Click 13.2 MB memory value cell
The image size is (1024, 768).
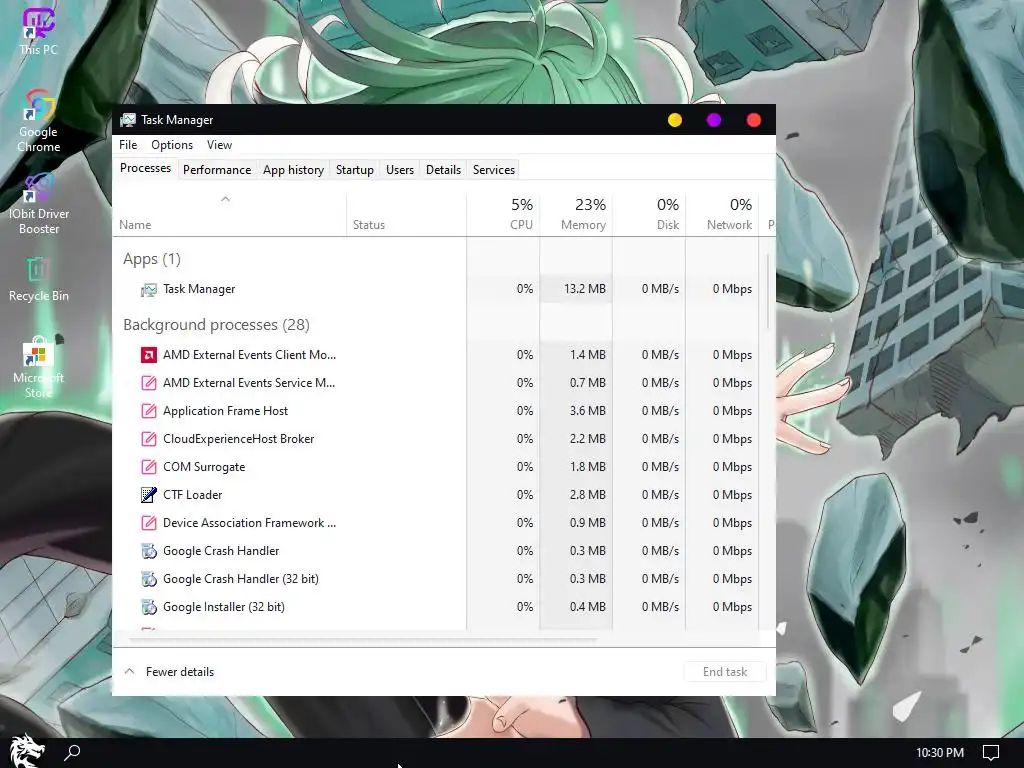pyautogui.click(x=576, y=289)
